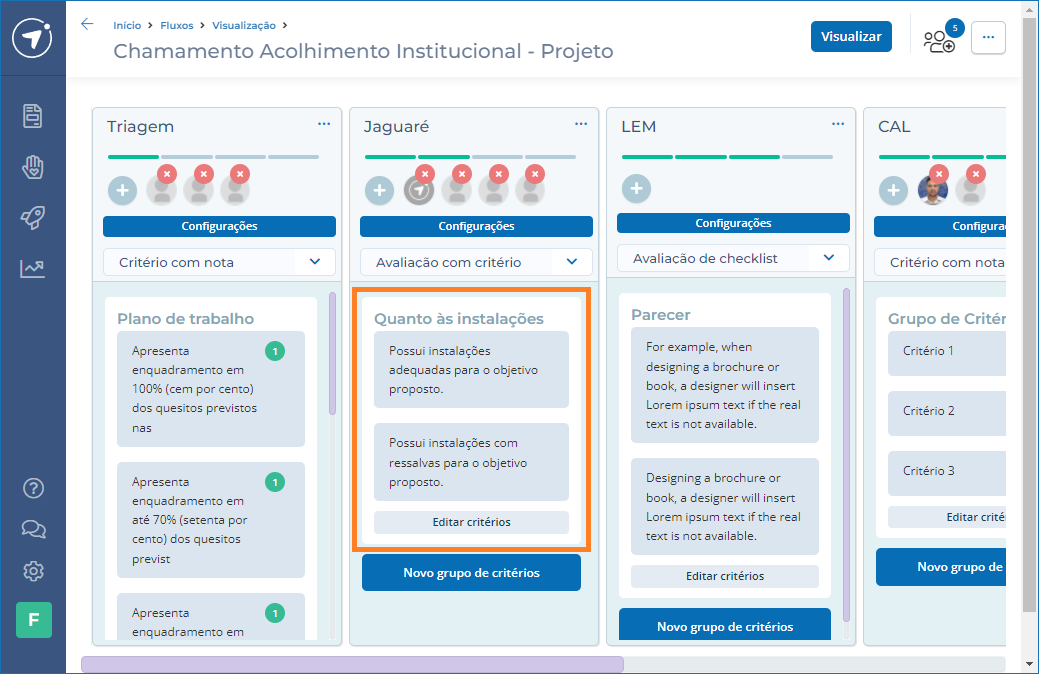Open Configurações in Triagem column
The width and height of the screenshot is (1039, 674).
tap(219, 226)
